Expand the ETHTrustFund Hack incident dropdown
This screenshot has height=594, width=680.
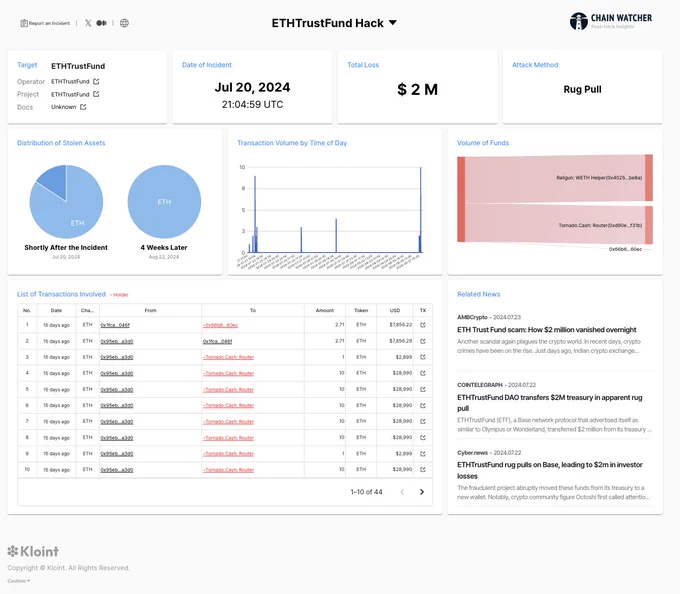(392, 23)
